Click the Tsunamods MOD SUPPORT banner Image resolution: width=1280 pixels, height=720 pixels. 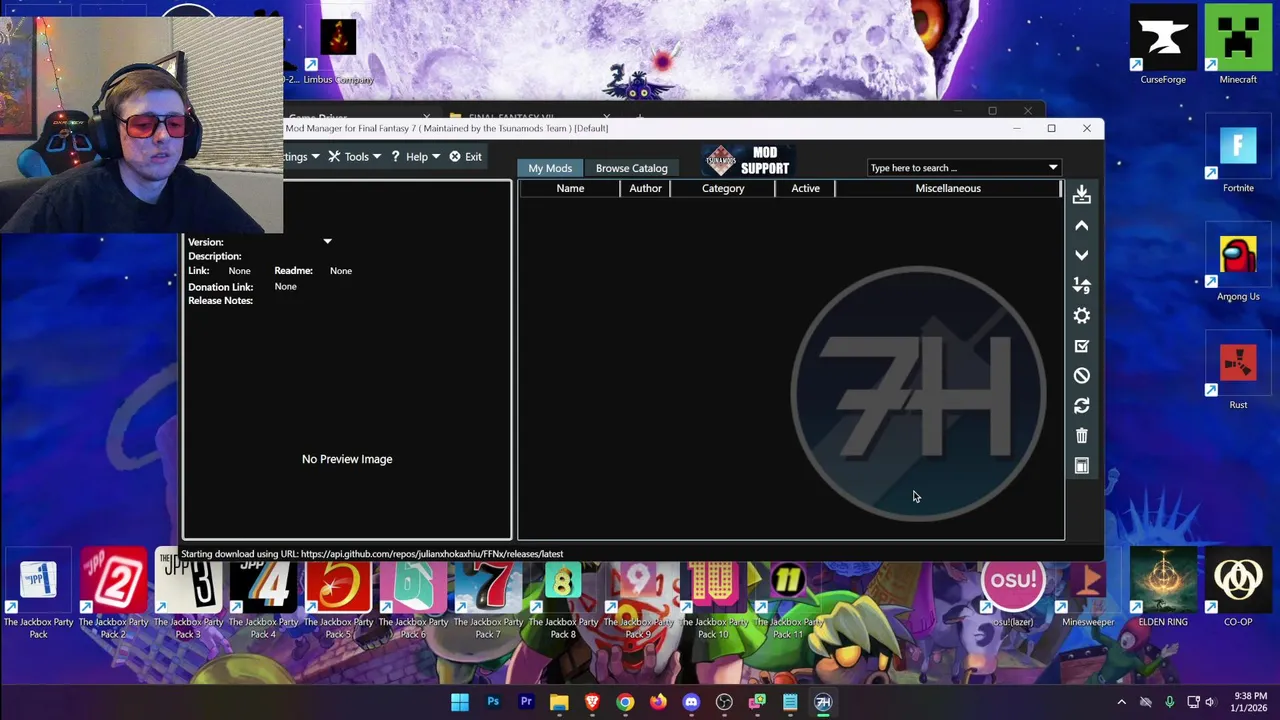[x=747, y=160]
